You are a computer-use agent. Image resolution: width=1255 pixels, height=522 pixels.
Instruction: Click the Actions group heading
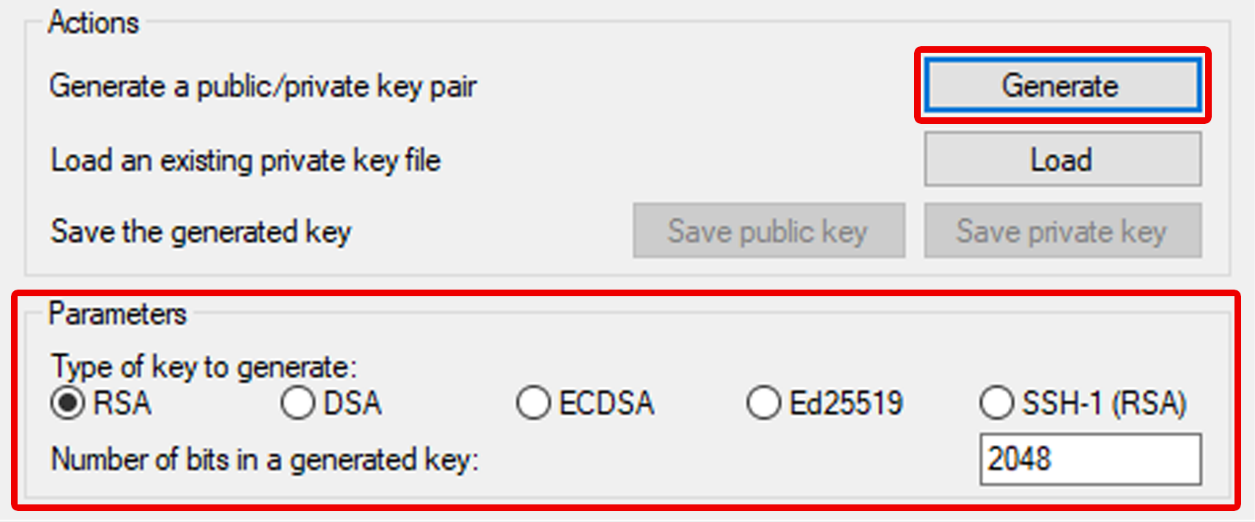coord(94,22)
